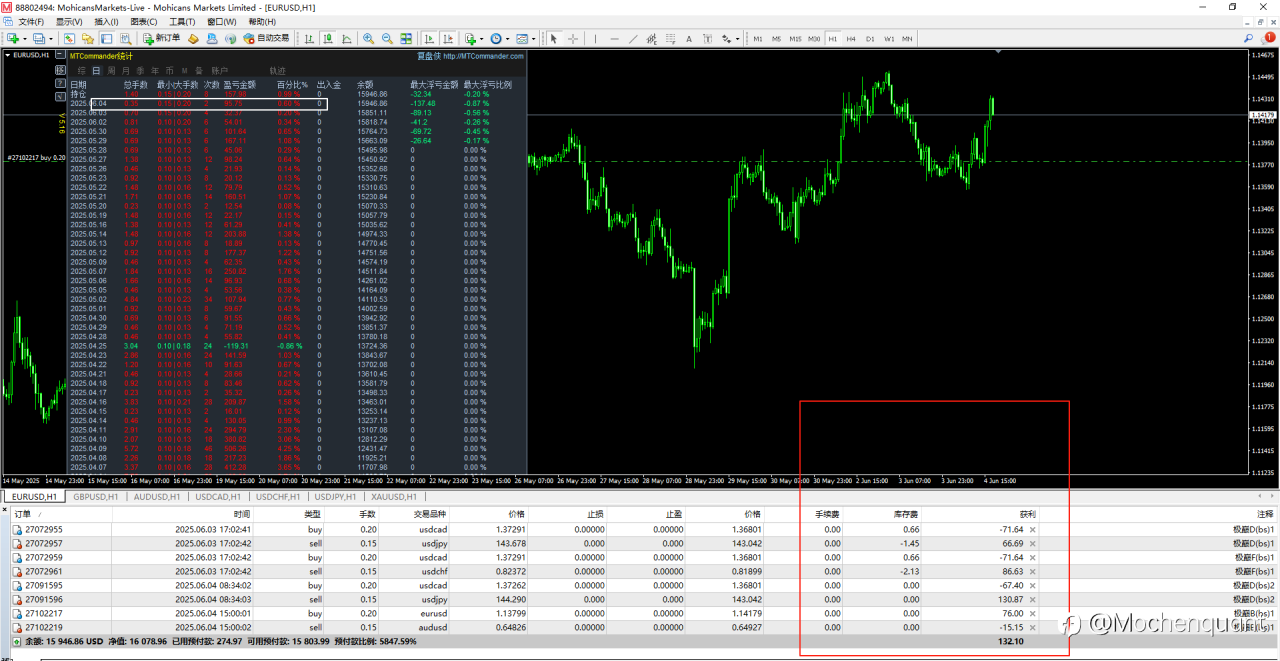
Task: Sort orders by the 获利 column header
Action: point(1028,513)
